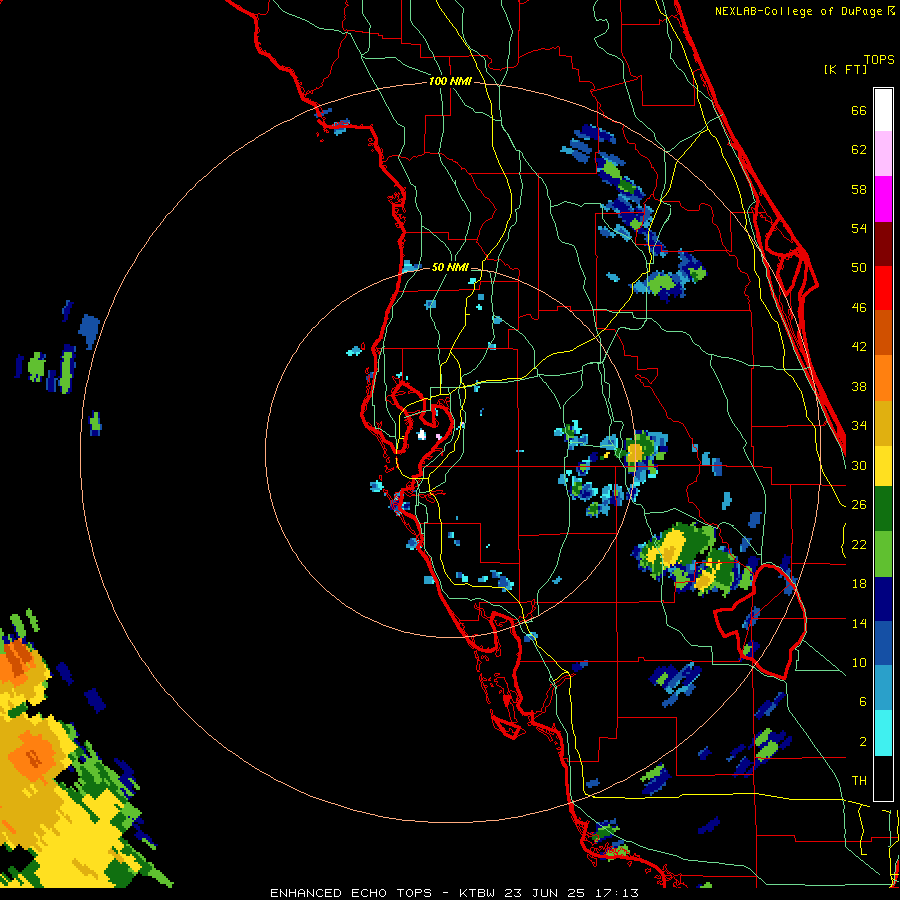
Task: Pick the bright red swatch on the scale
Action: click(883, 288)
